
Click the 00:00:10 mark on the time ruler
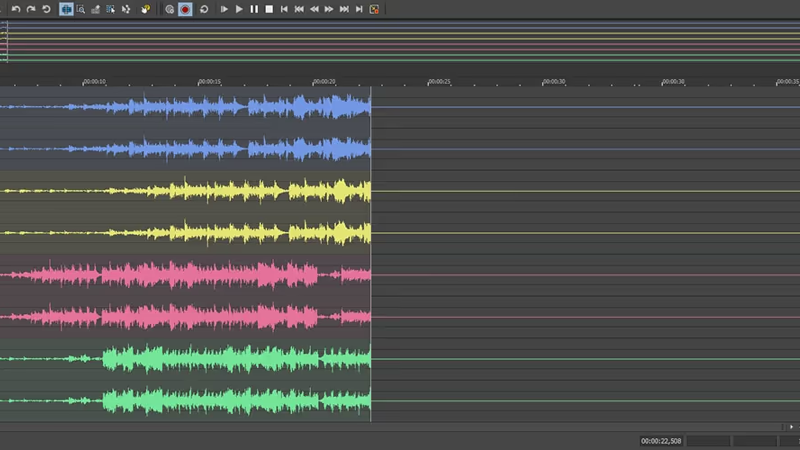(x=94, y=82)
